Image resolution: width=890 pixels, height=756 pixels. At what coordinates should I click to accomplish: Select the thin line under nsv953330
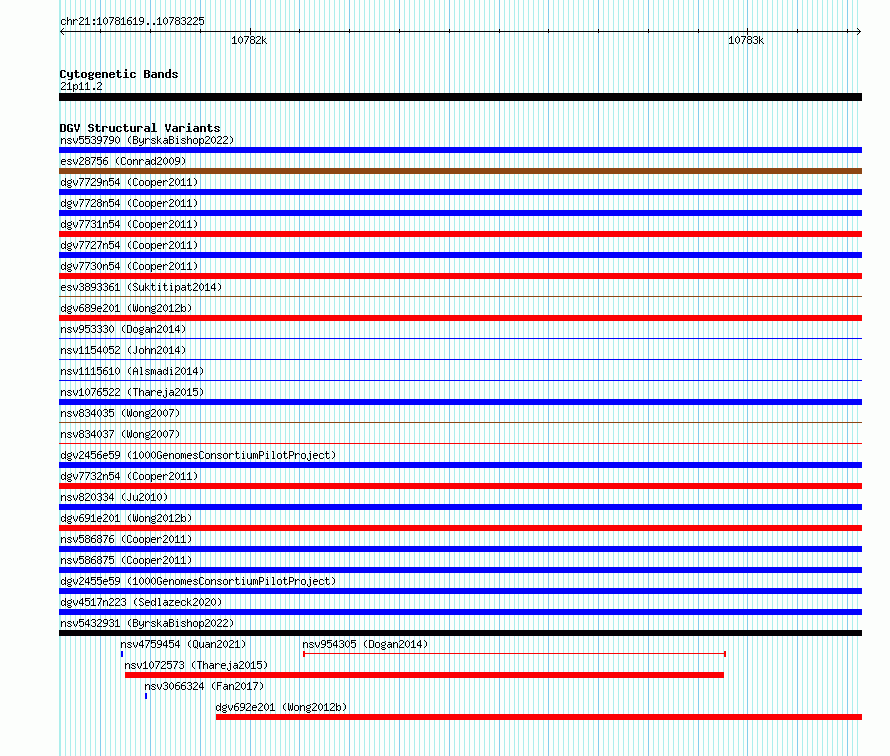tap(460, 339)
